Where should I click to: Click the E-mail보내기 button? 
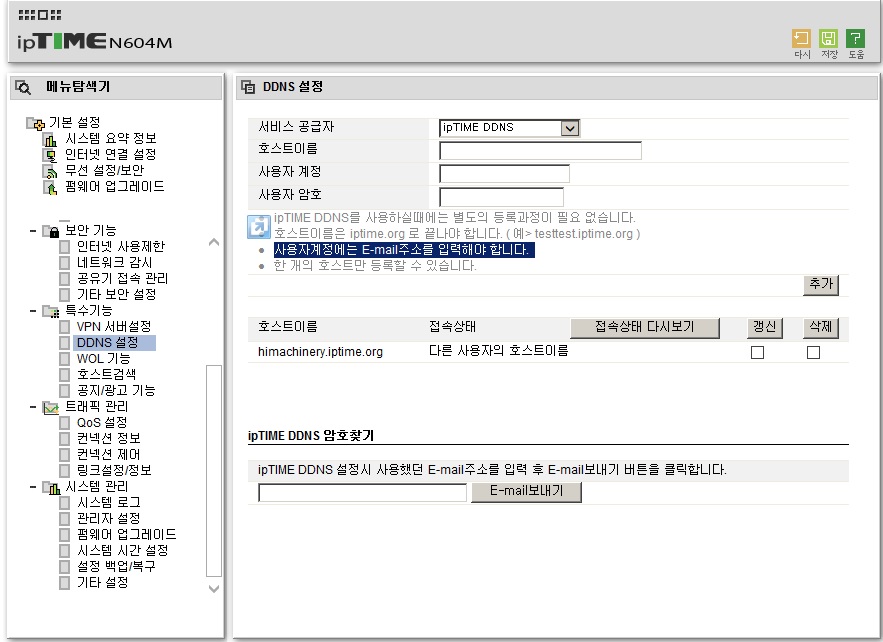click(527, 492)
